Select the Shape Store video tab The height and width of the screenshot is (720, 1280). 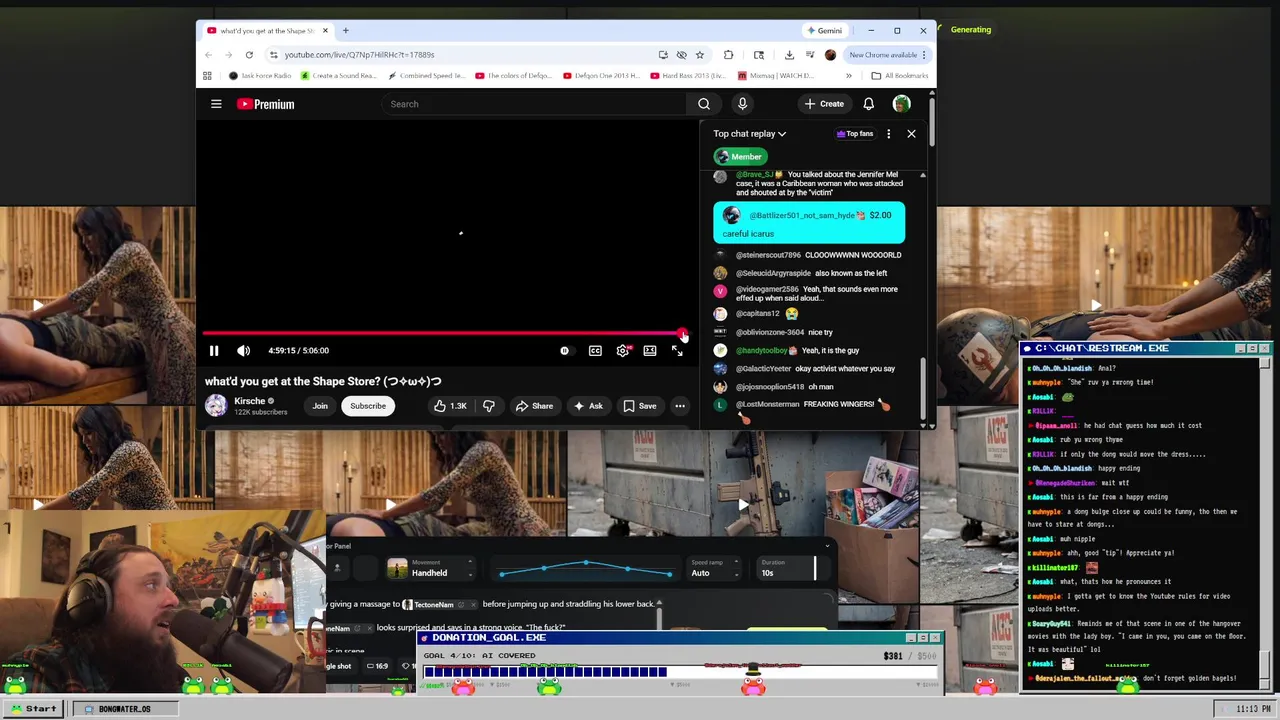[266, 31]
